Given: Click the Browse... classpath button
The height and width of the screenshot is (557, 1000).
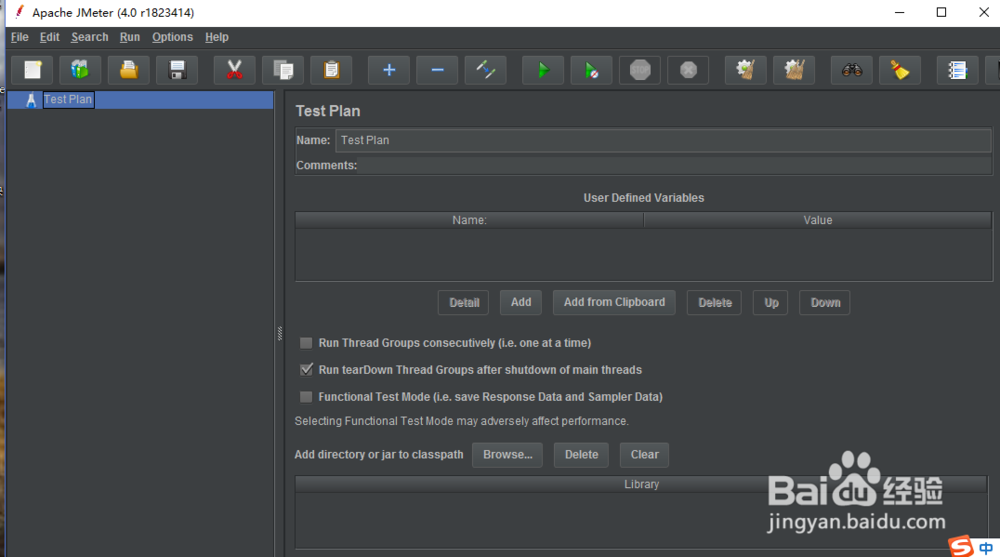Looking at the screenshot, I should click(508, 455).
